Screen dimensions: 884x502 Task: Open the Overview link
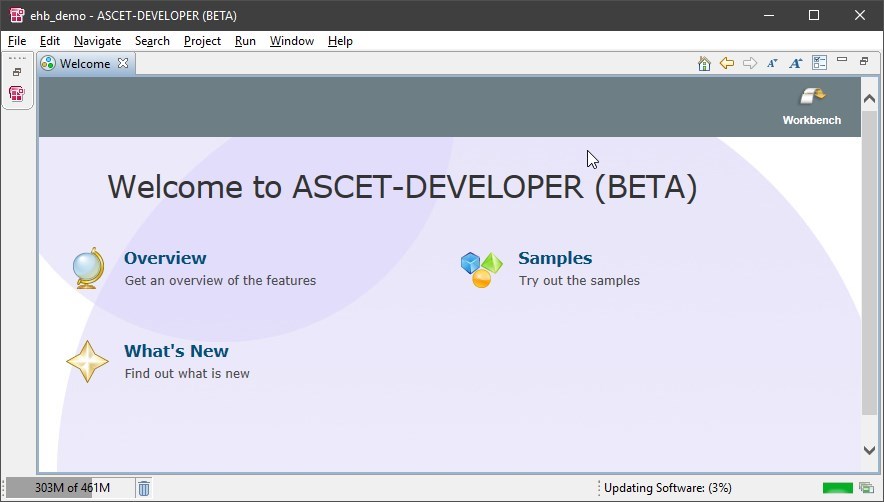(x=165, y=258)
